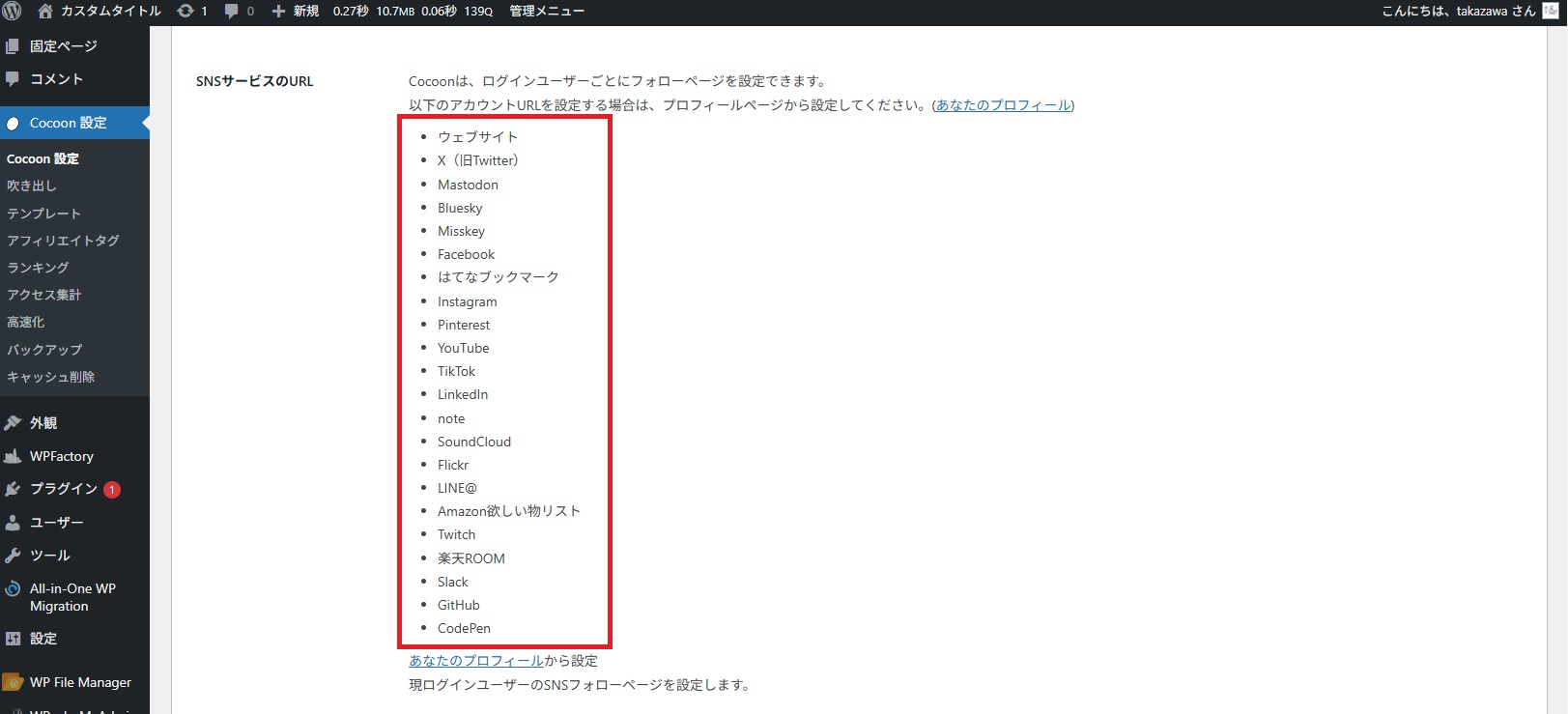
Task: Click the SNSサービスのURL heading
Action: pyautogui.click(x=255, y=81)
